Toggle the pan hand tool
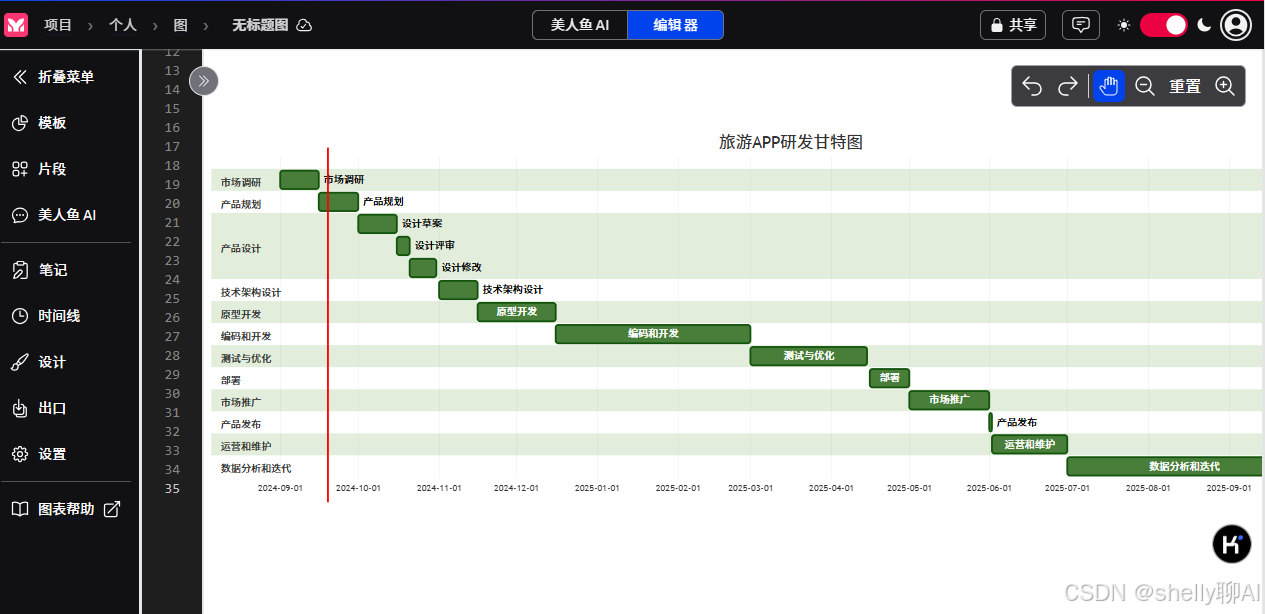This screenshot has width=1265, height=614. [1109, 86]
